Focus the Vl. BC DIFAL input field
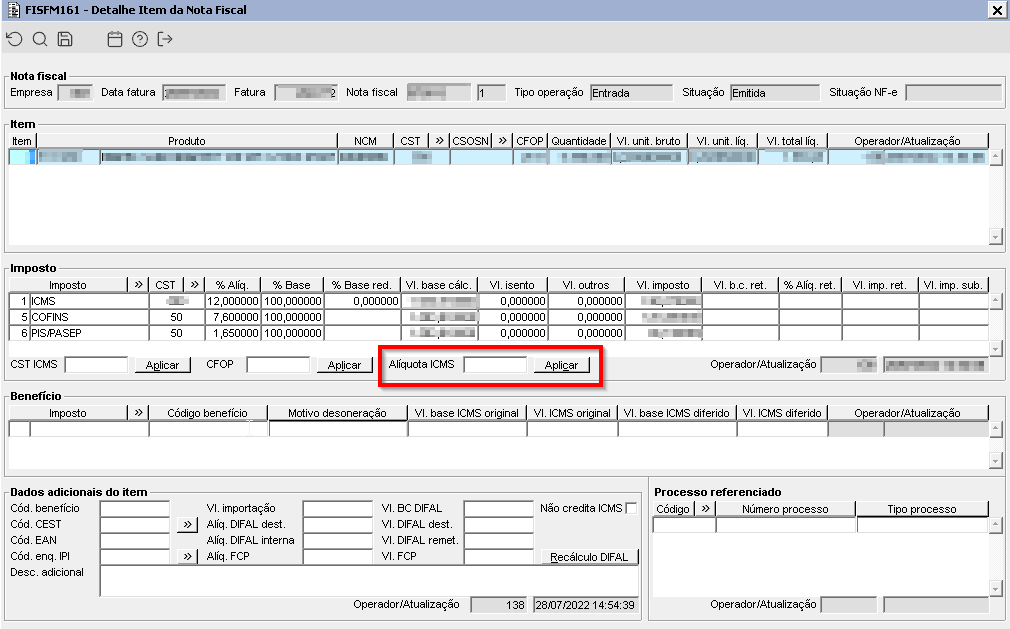 click(499, 509)
